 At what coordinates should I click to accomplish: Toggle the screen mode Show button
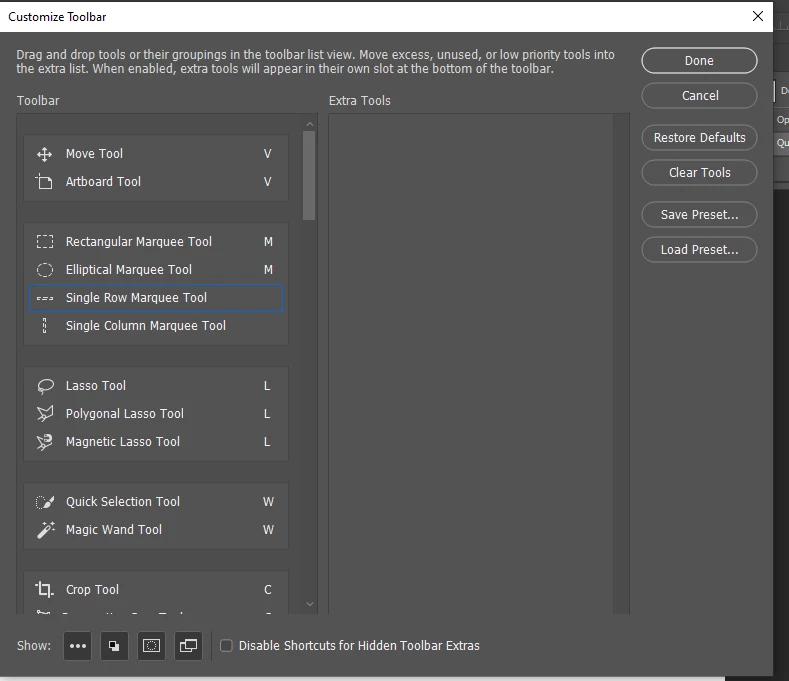click(x=188, y=646)
